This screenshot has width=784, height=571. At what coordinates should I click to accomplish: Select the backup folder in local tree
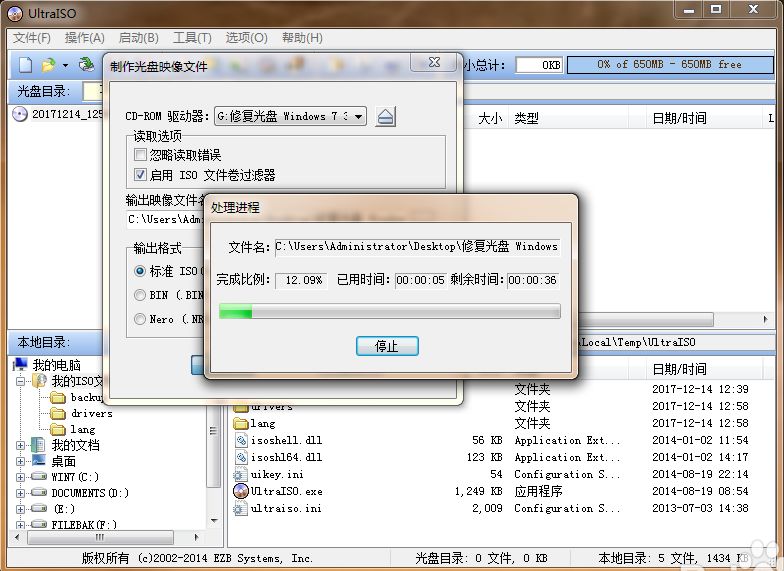click(86, 398)
